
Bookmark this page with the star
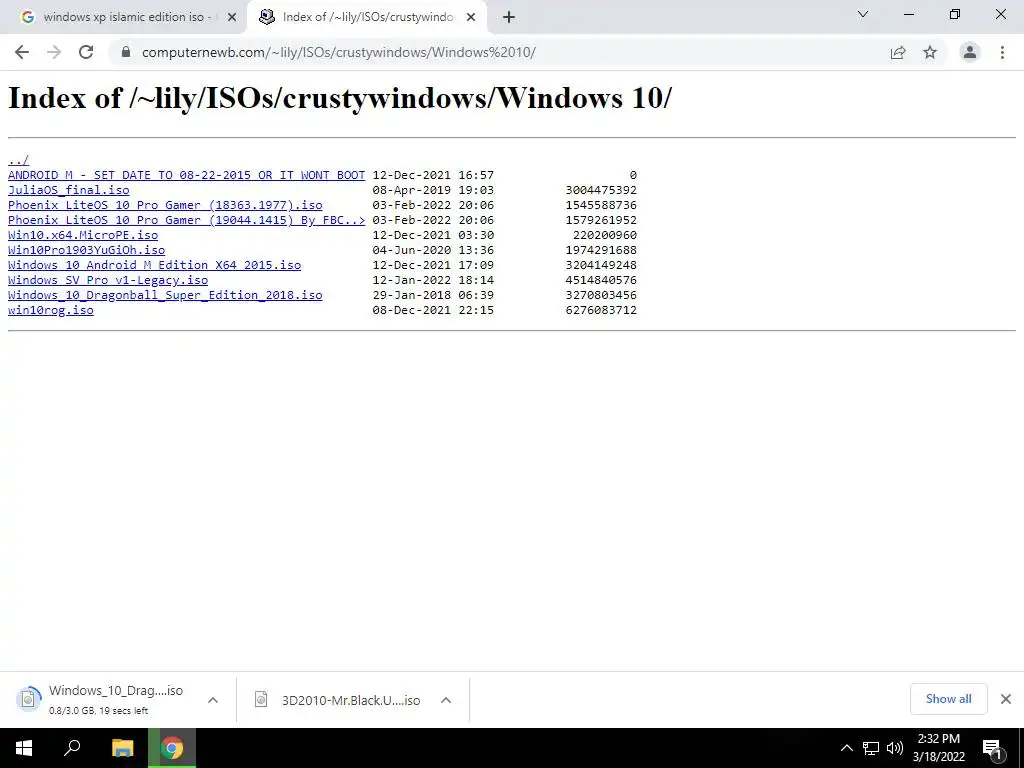(x=930, y=52)
